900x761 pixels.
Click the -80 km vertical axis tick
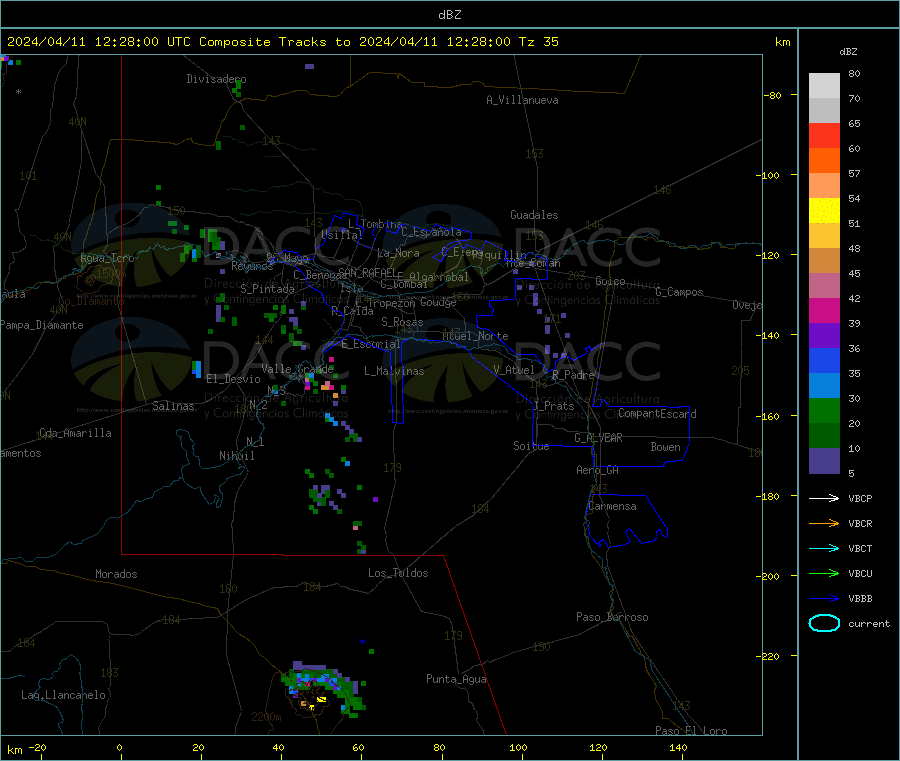coord(773,95)
